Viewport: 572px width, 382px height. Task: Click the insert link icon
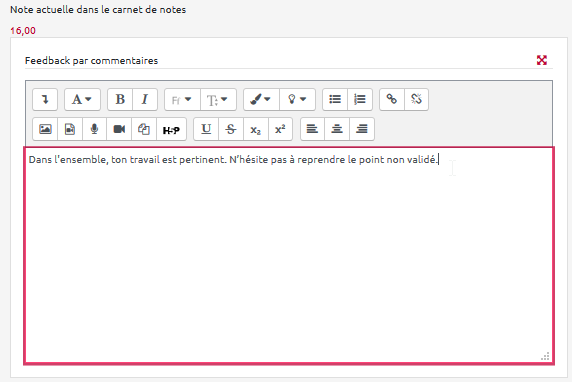pyautogui.click(x=392, y=99)
